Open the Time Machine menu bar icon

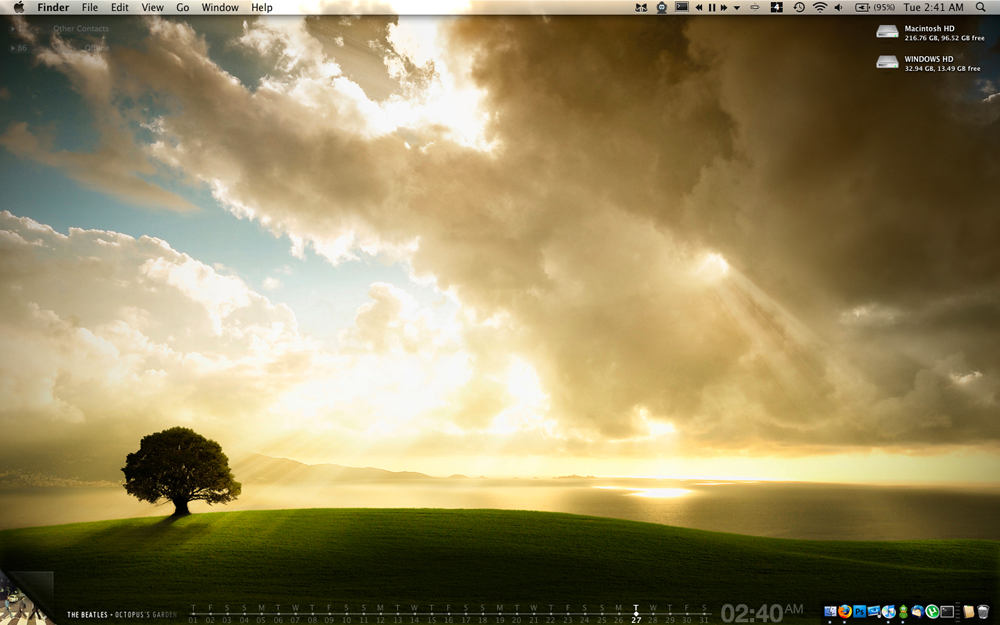pyautogui.click(x=799, y=8)
